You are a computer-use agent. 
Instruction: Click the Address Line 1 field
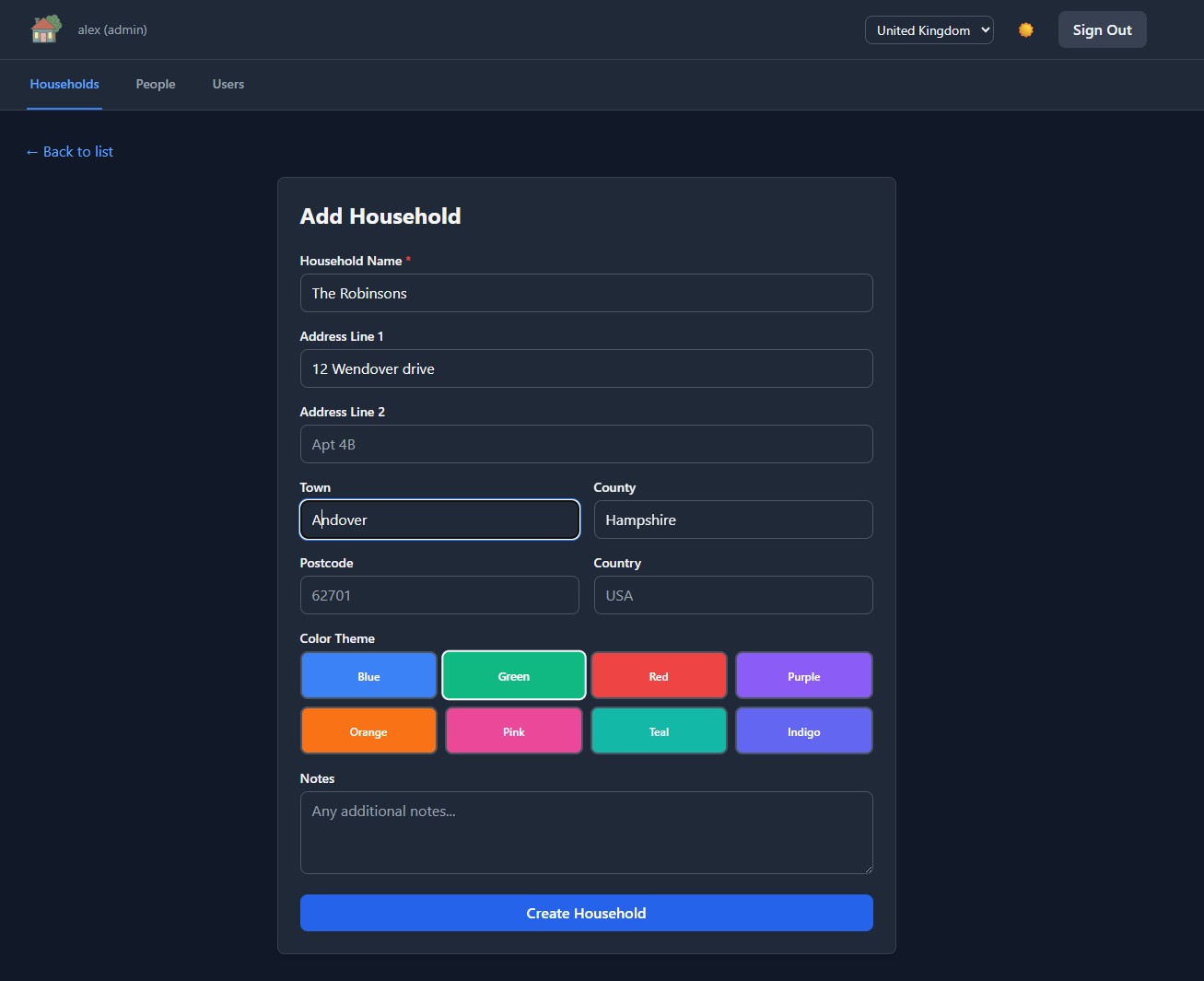click(x=586, y=368)
